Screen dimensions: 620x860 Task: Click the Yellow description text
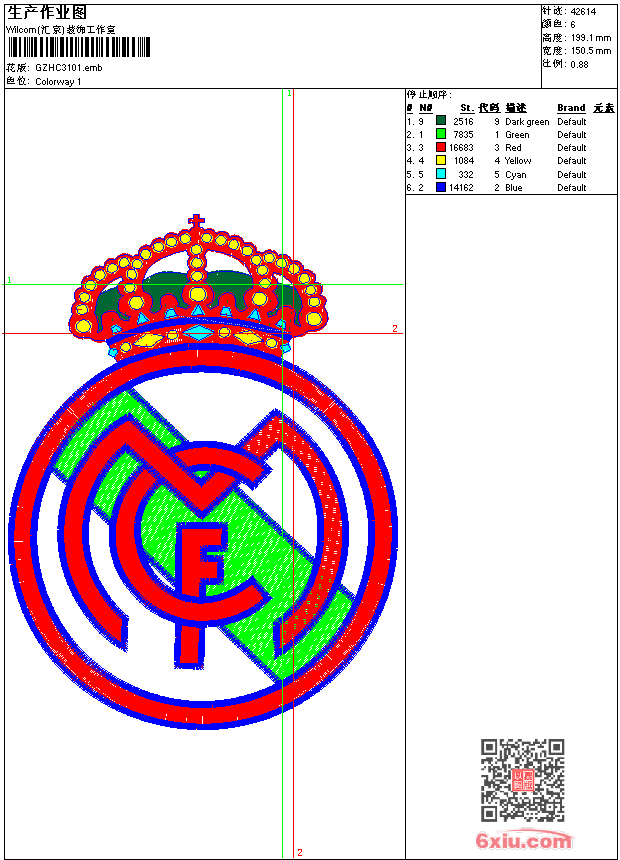[518, 161]
